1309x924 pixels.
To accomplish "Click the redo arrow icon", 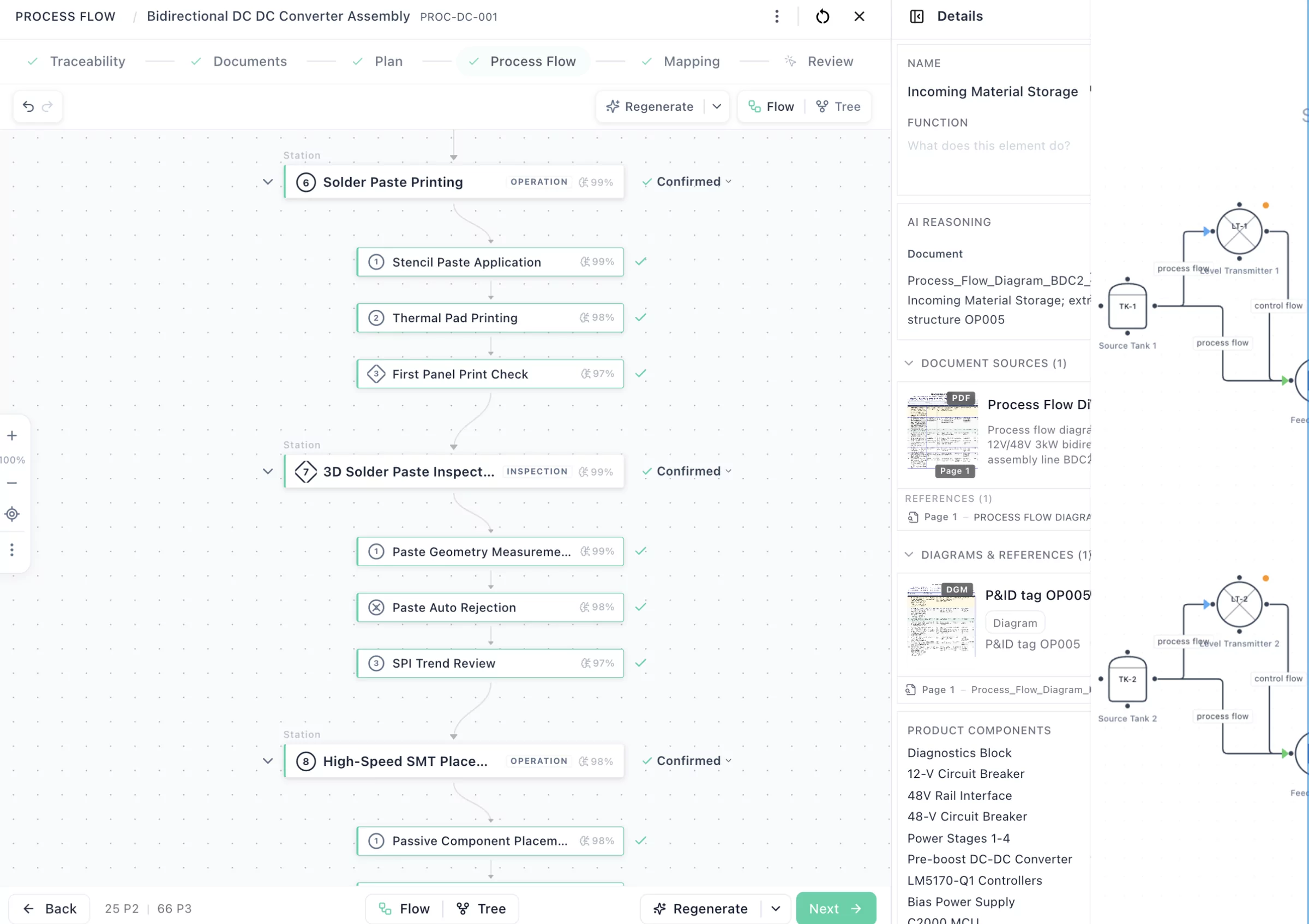I will click(x=47, y=106).
